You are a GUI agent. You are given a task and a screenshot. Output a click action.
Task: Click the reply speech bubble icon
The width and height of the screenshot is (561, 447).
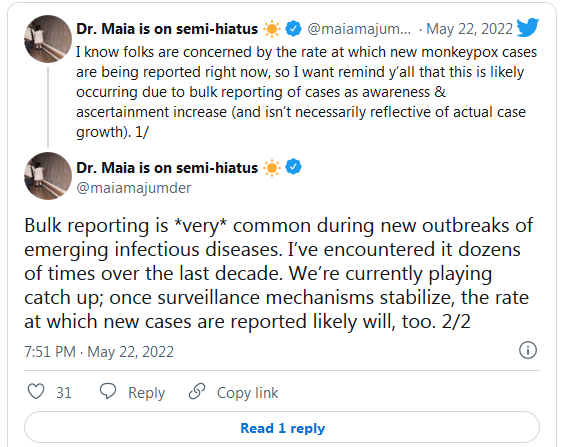(x=108, y=391)
